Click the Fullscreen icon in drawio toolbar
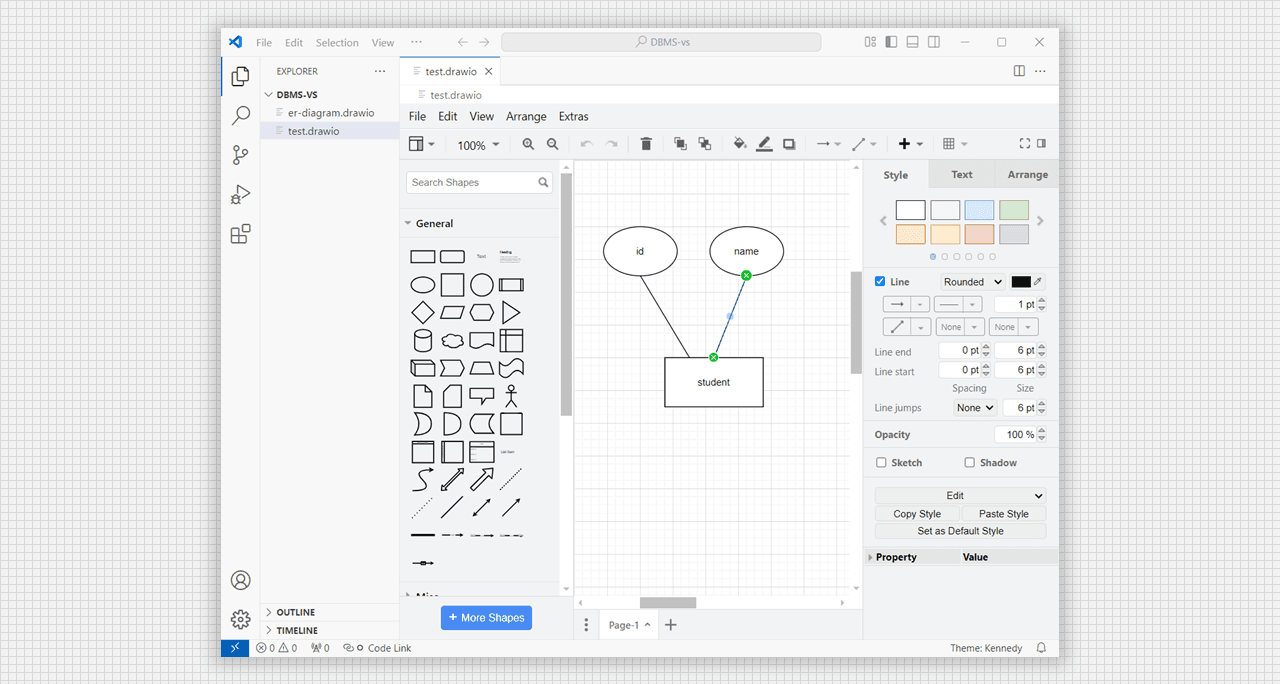The width and height of the screenshot is (1280, 684). pyautogui.click(x=1024, y=144)
